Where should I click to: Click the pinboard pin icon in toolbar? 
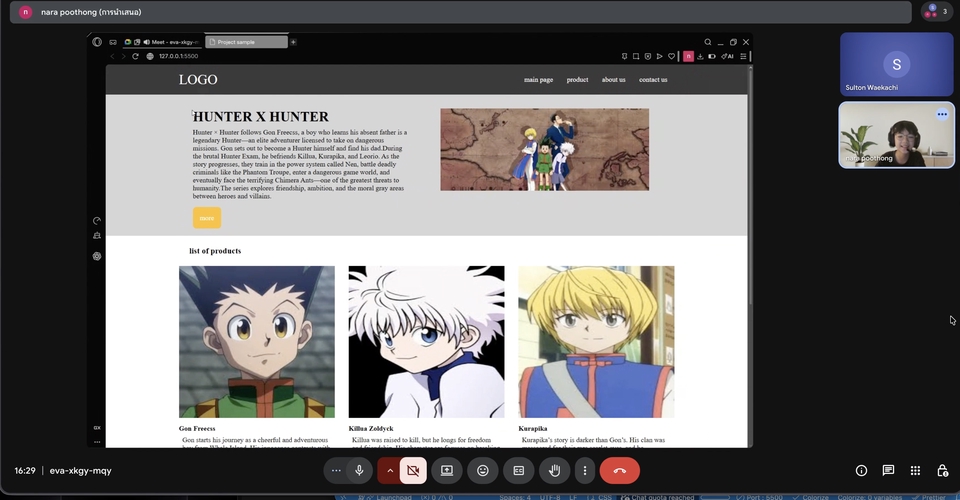[x=624, y=56]
